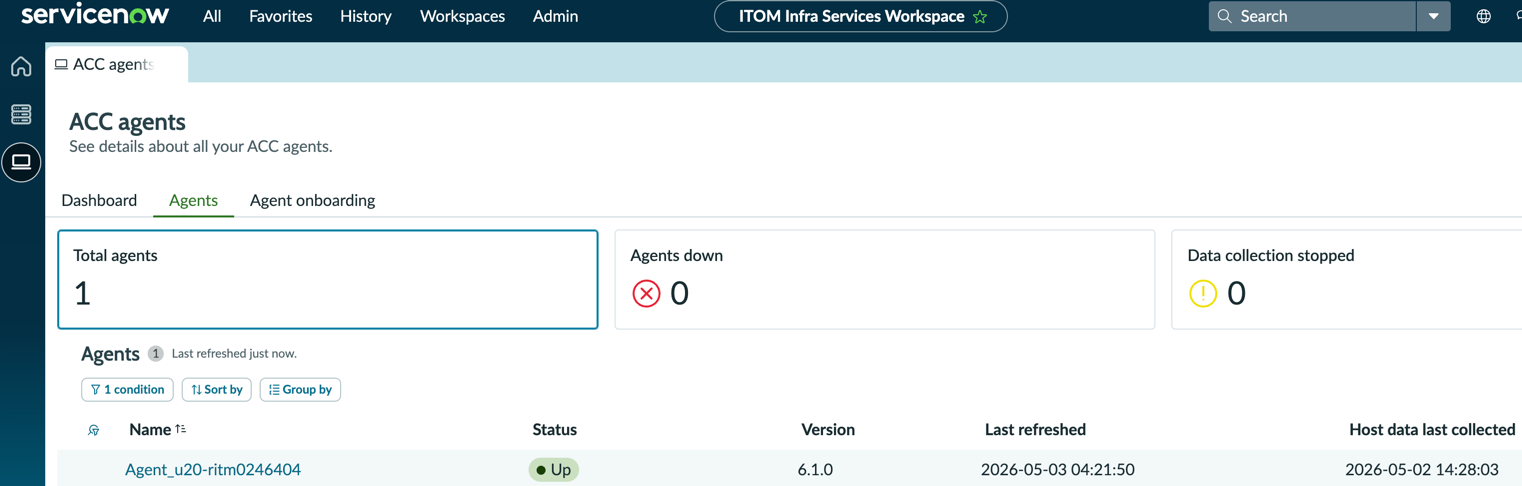Open the Agent_u20-ritm0246404 link
The width and height of the screenshot is (1522, 486).
(x=213, y=469)
